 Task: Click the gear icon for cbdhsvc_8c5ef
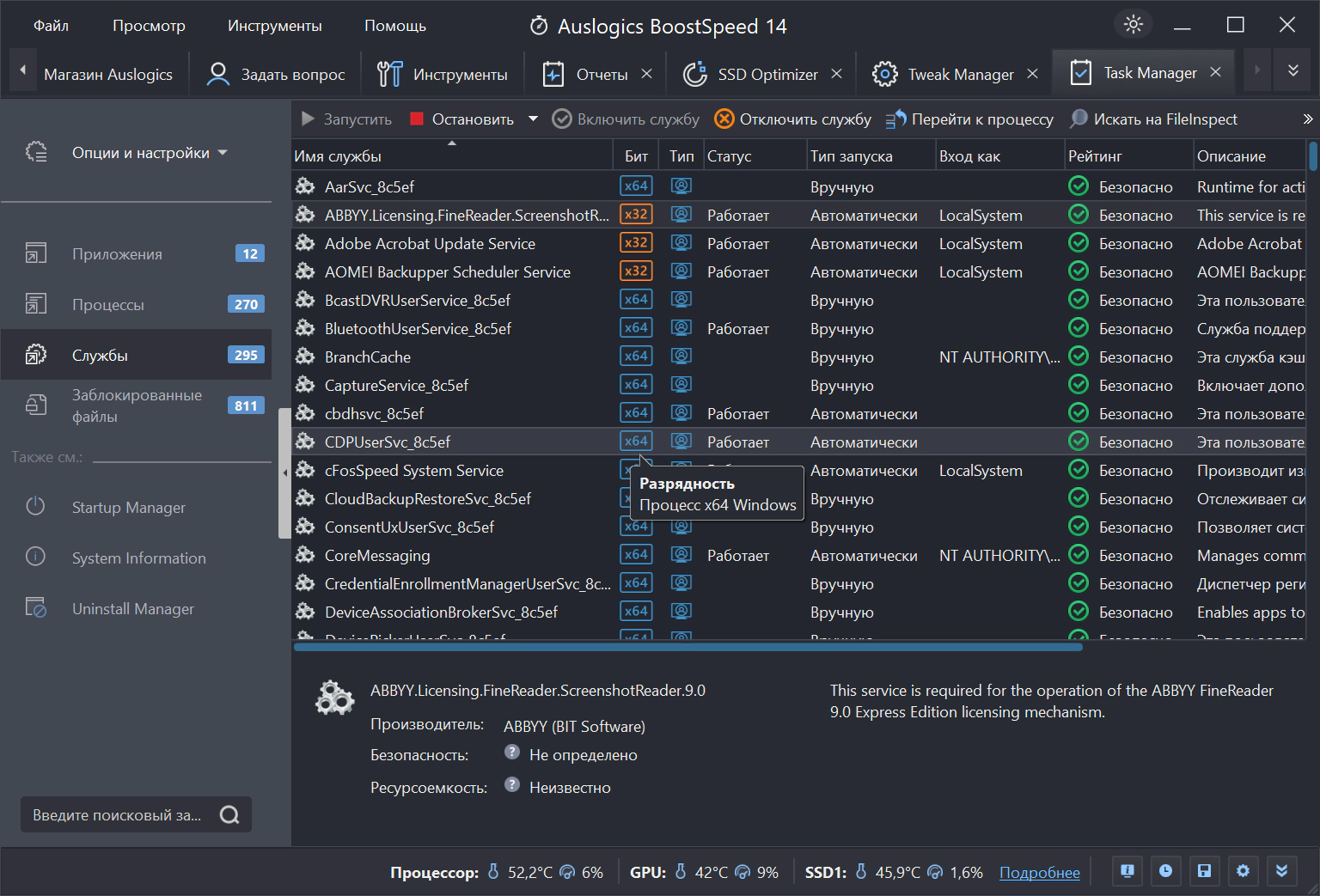click(x=305, y=413)
